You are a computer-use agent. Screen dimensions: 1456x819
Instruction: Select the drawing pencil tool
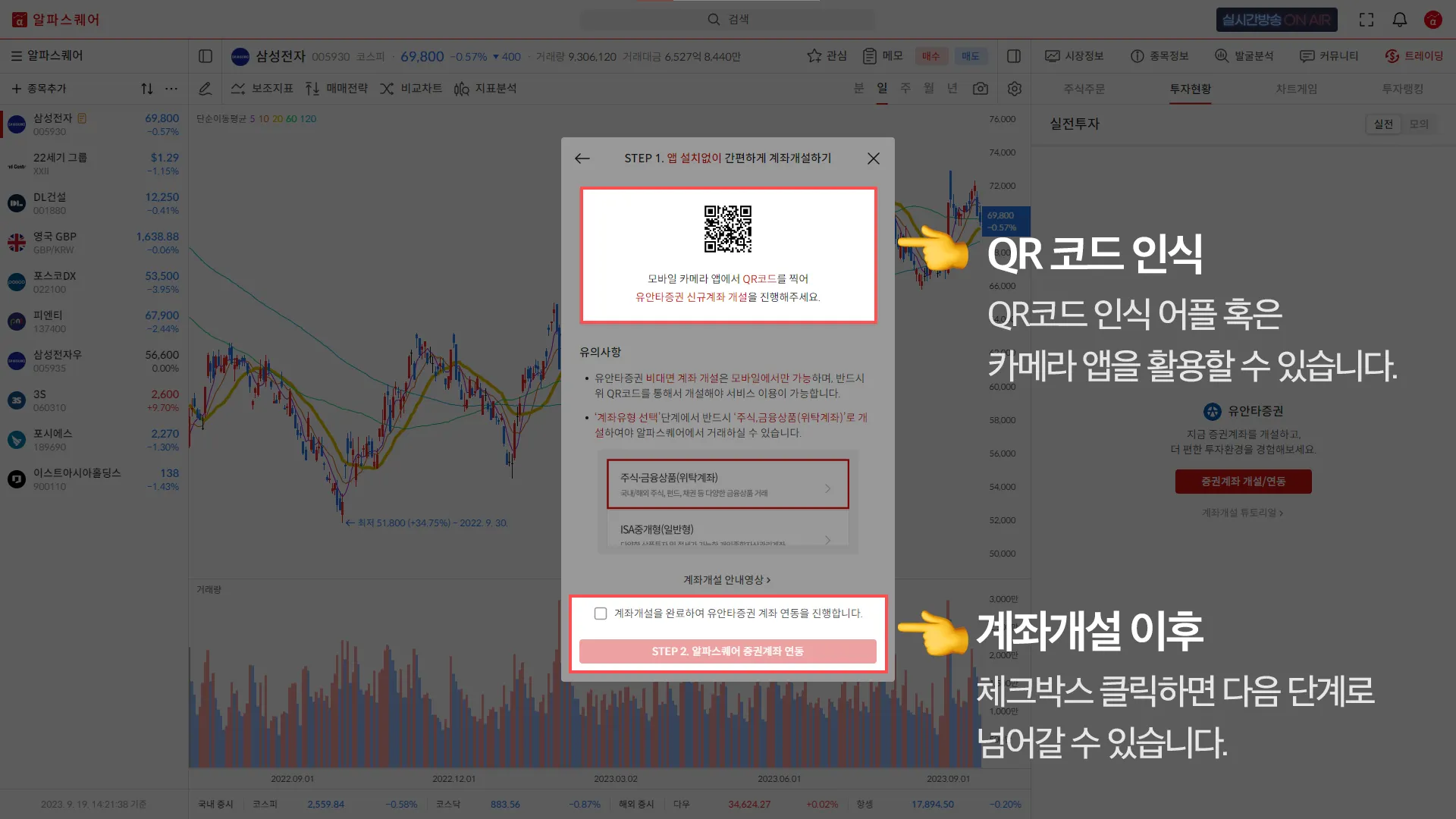point(205,89)
